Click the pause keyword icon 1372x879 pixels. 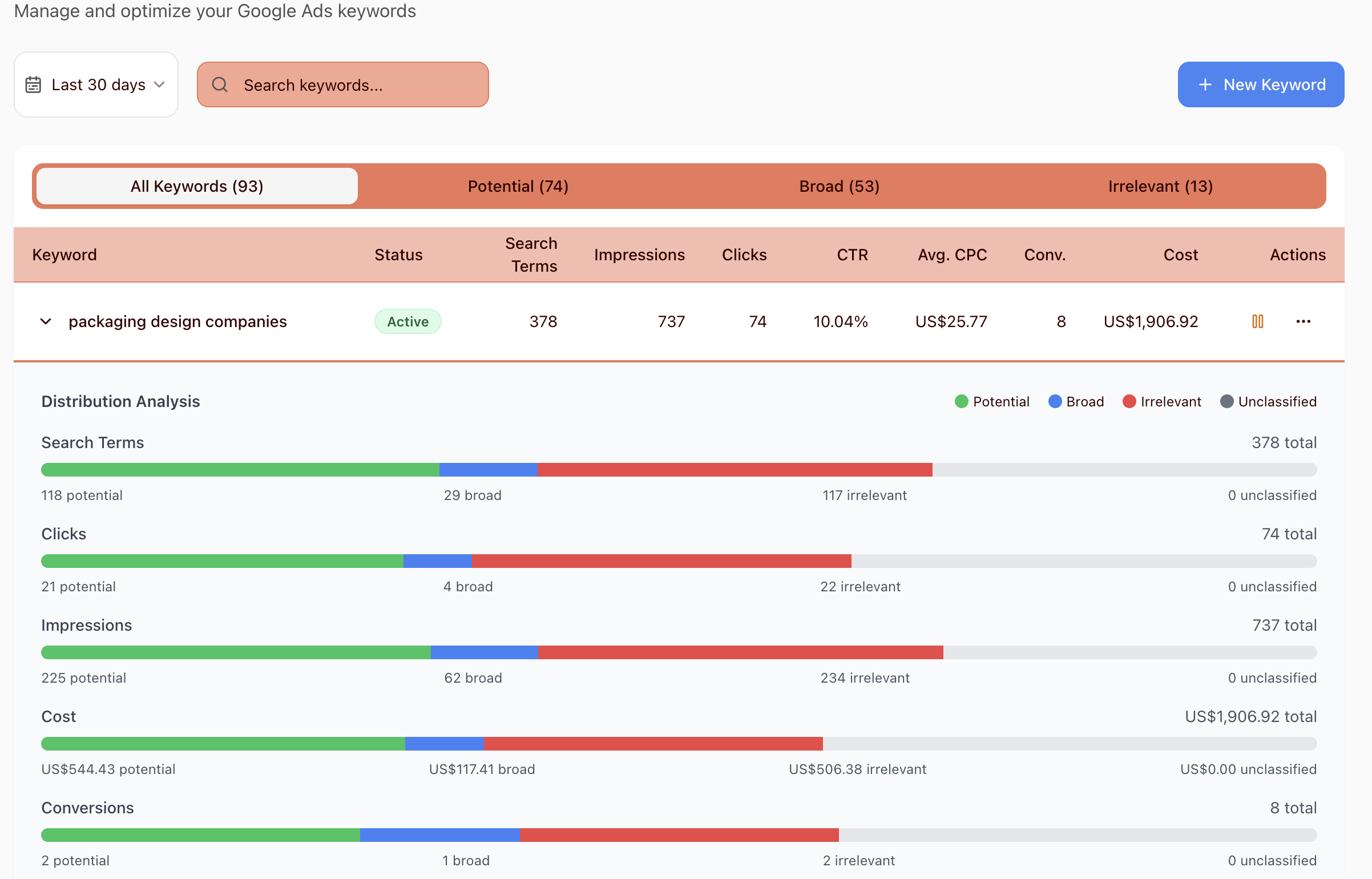coord(1257,321)
